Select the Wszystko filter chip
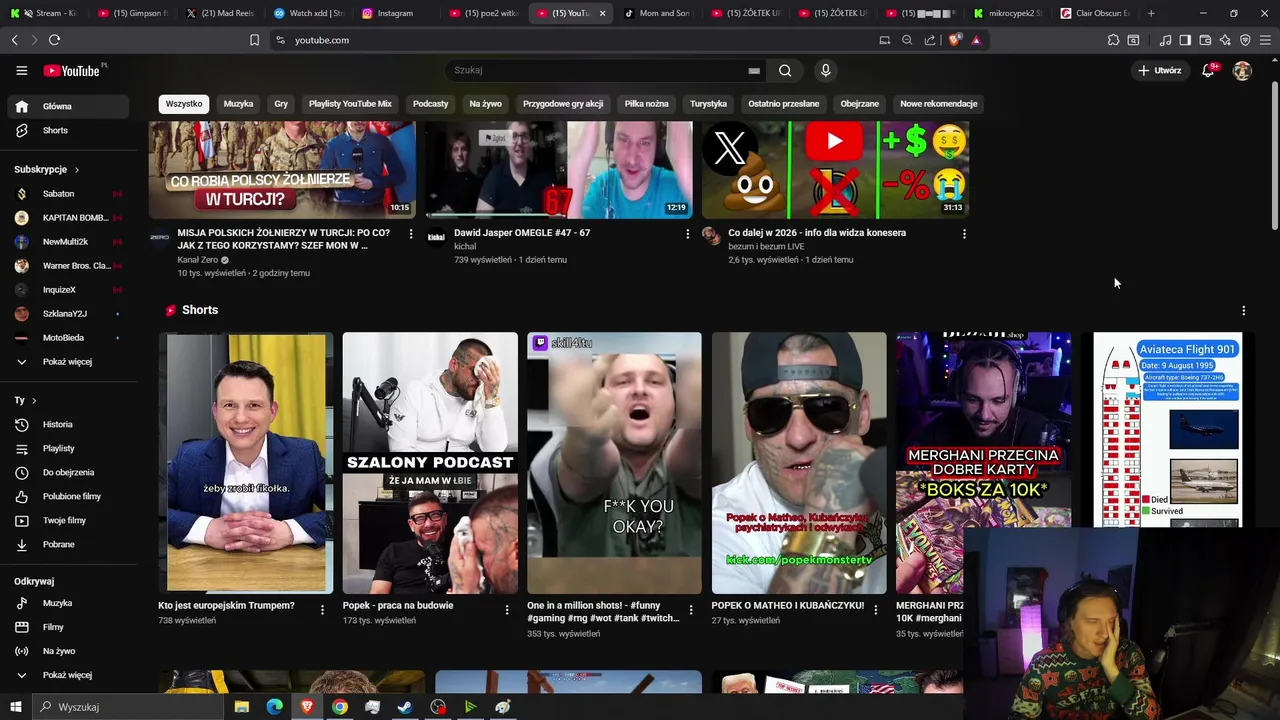 [x=184, y=104]
